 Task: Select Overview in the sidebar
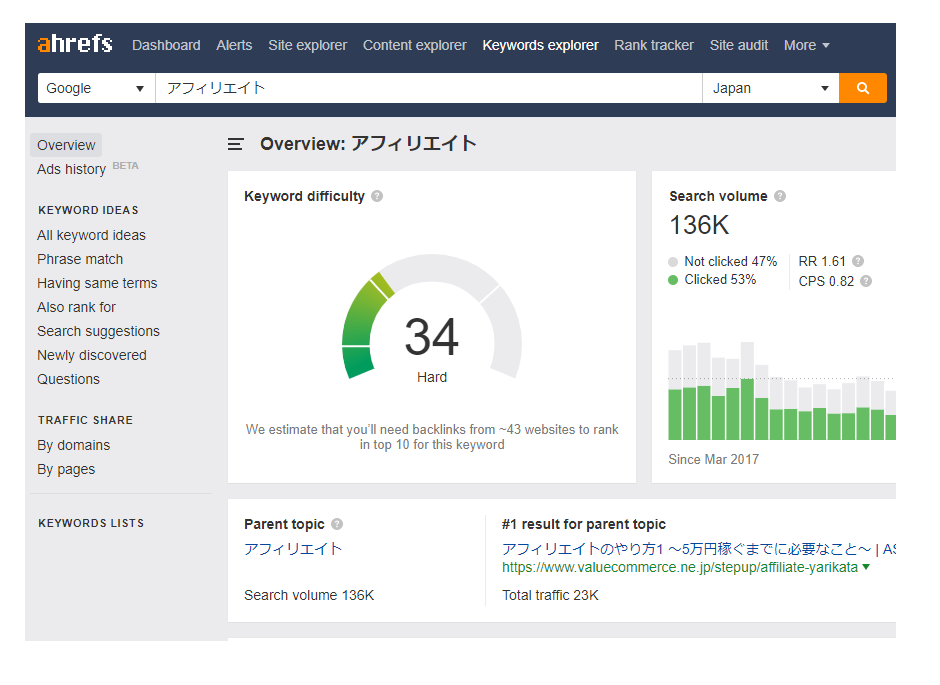(66, 145)
